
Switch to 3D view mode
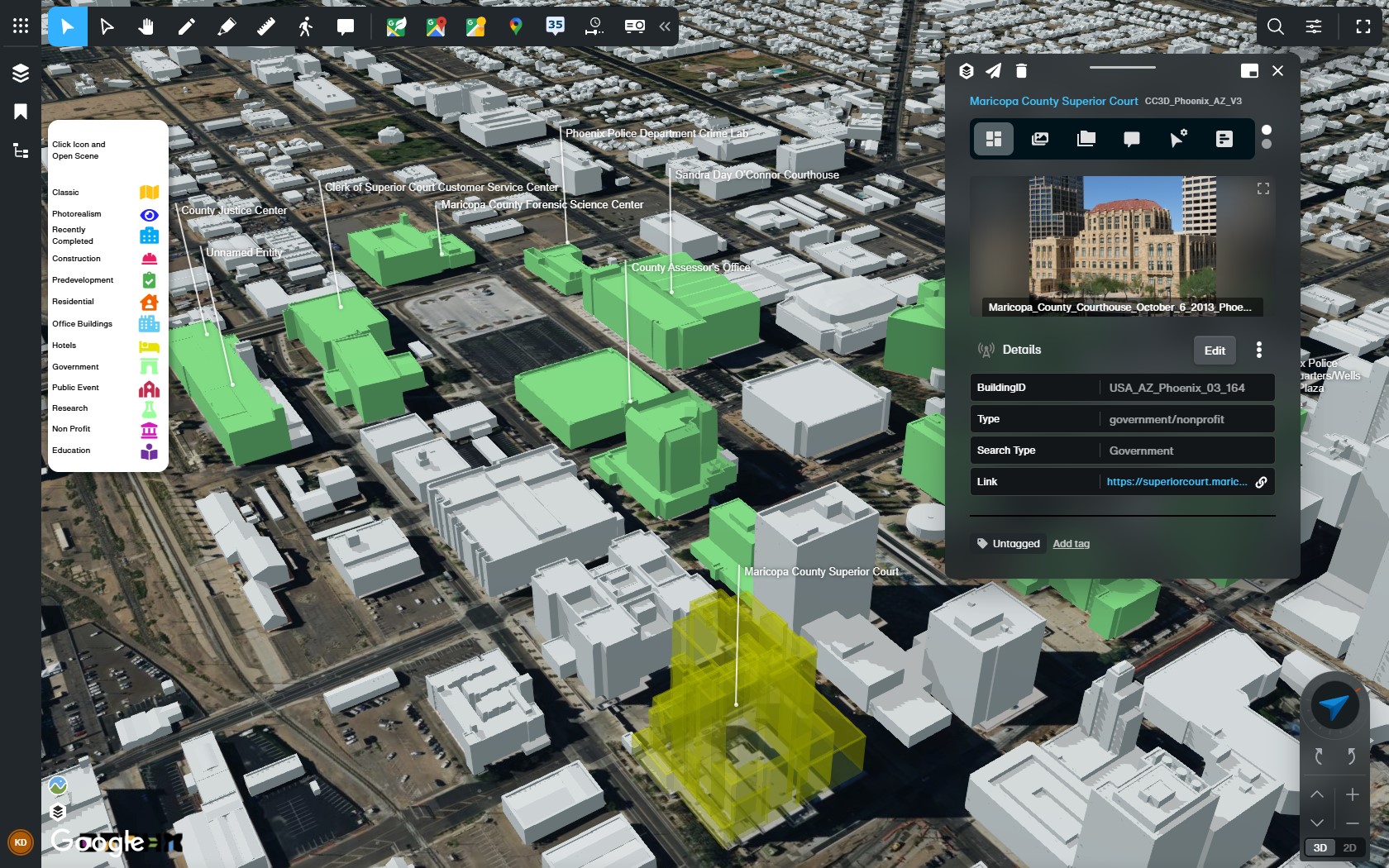pos(1320,847)
